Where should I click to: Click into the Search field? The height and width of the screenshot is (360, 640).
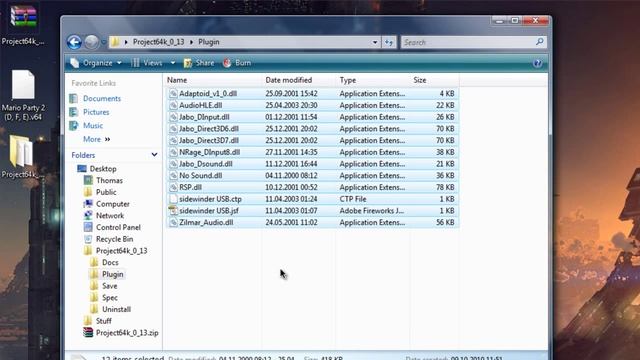tap(468, 42)
